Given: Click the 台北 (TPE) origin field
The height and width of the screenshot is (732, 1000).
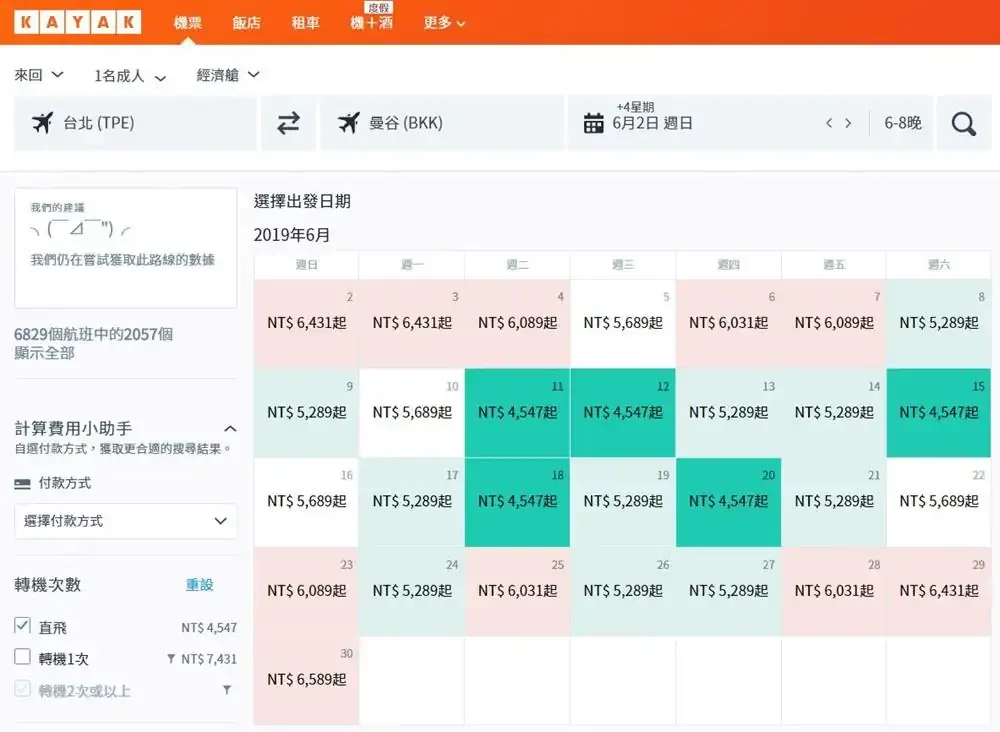Looking at the screenshot, I should 135,123.
